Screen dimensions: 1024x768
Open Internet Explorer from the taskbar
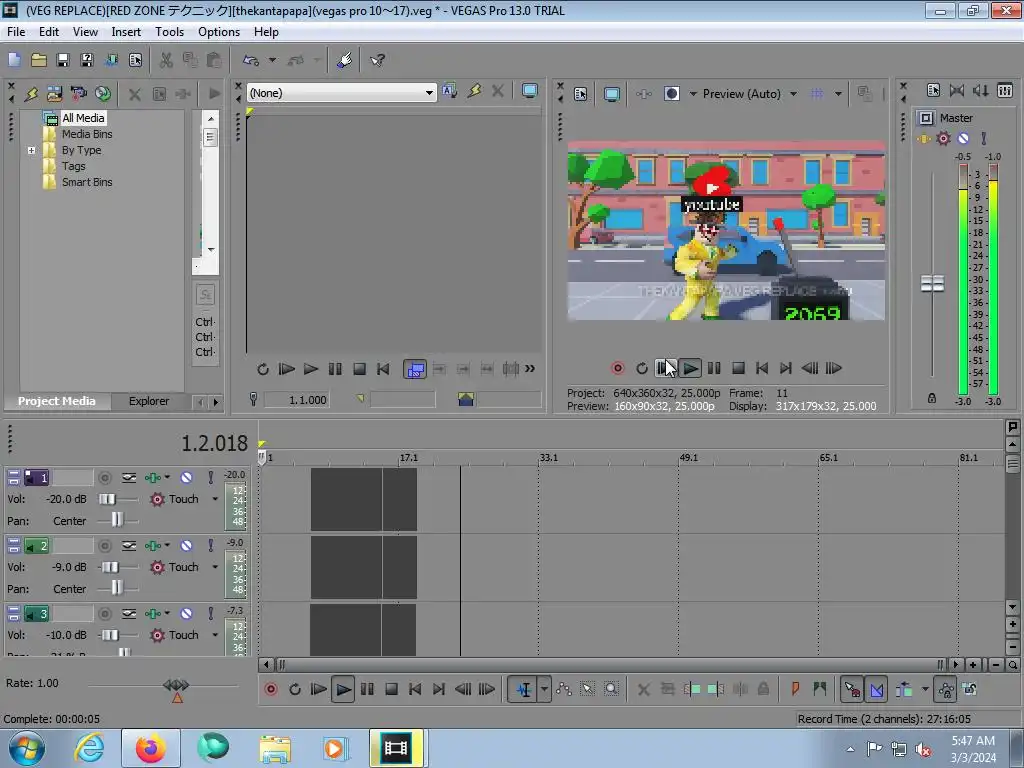(x=89, y=748)
